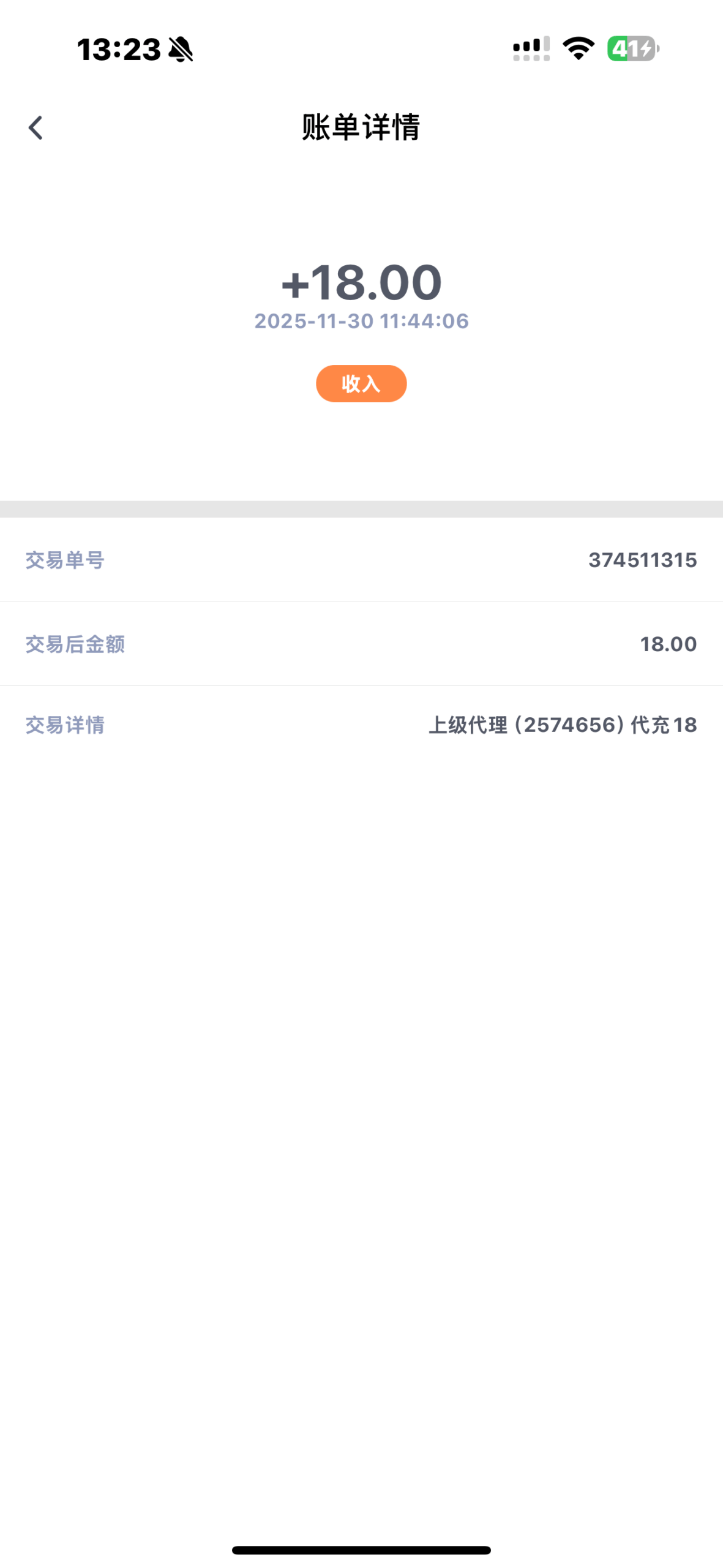Tap the 交易详情 label
The image size is (723, 1568).
(64, 725)
